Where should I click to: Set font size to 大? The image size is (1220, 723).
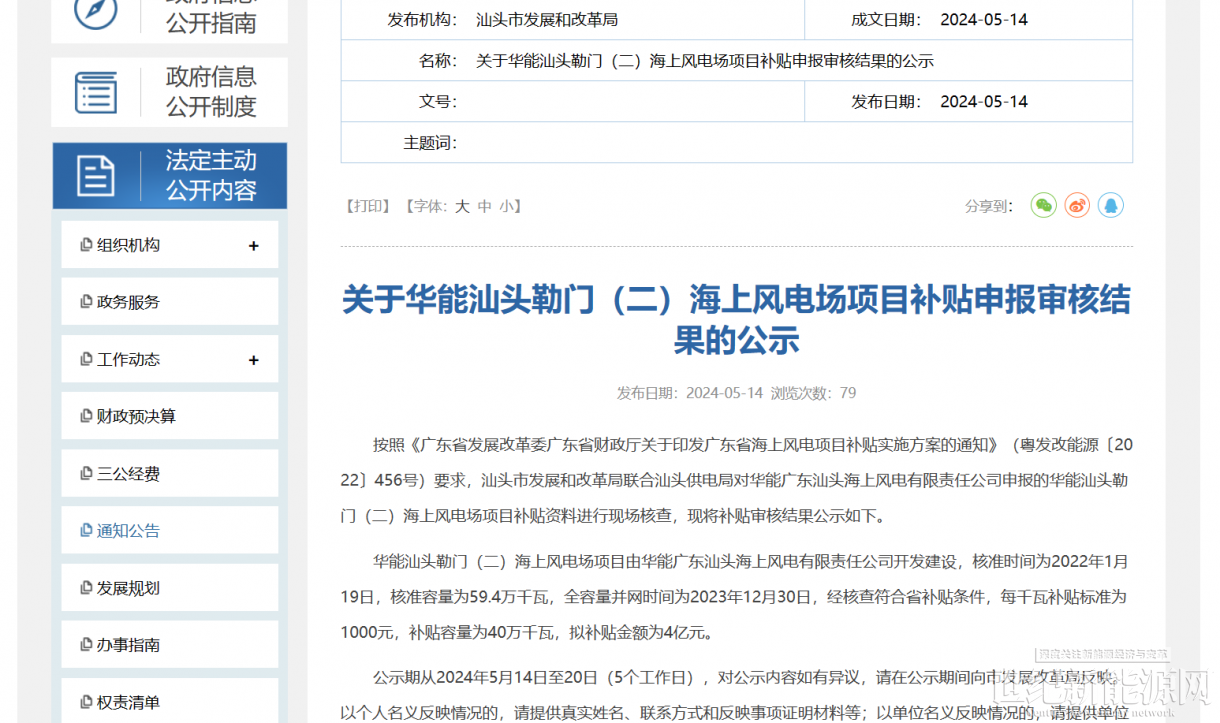point(462,206)
